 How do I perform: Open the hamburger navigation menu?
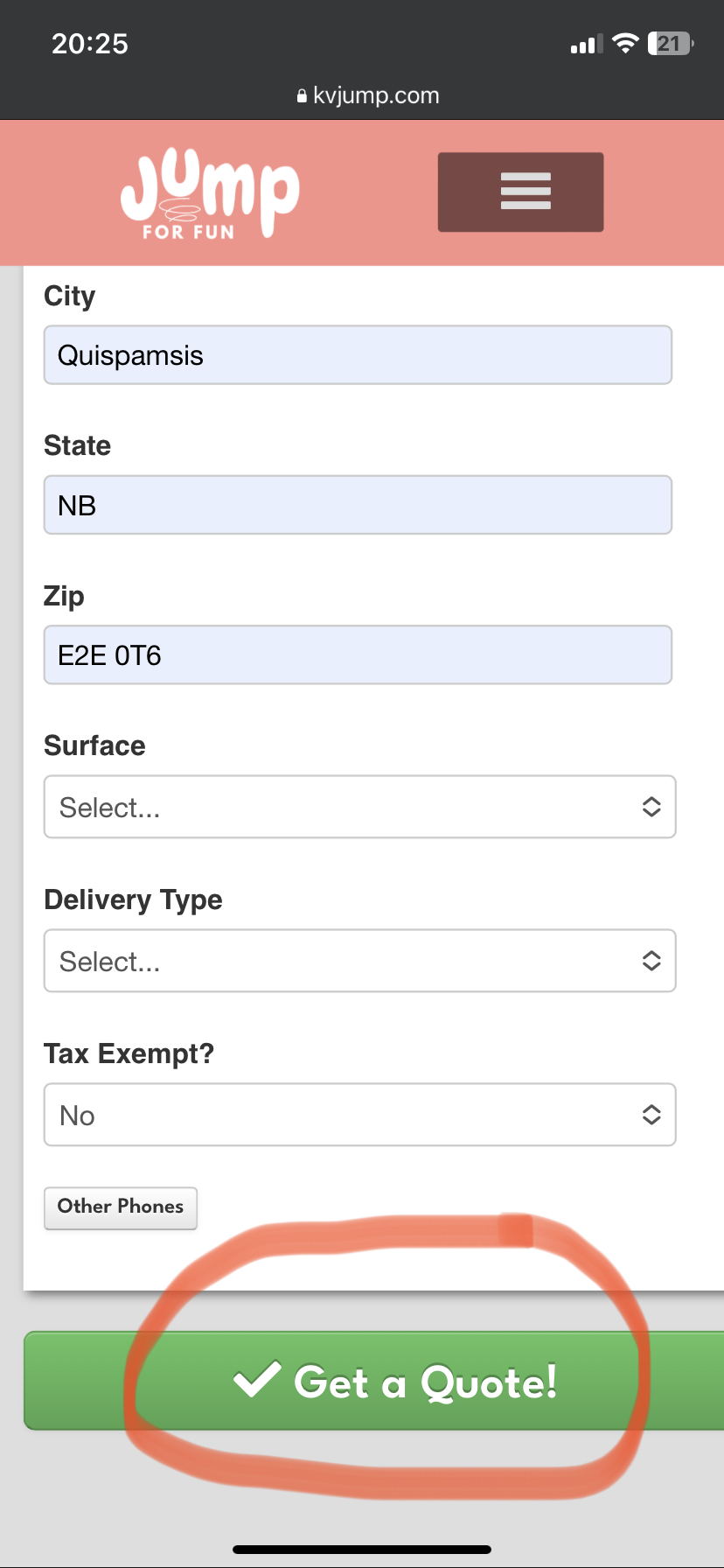point(520,192)
